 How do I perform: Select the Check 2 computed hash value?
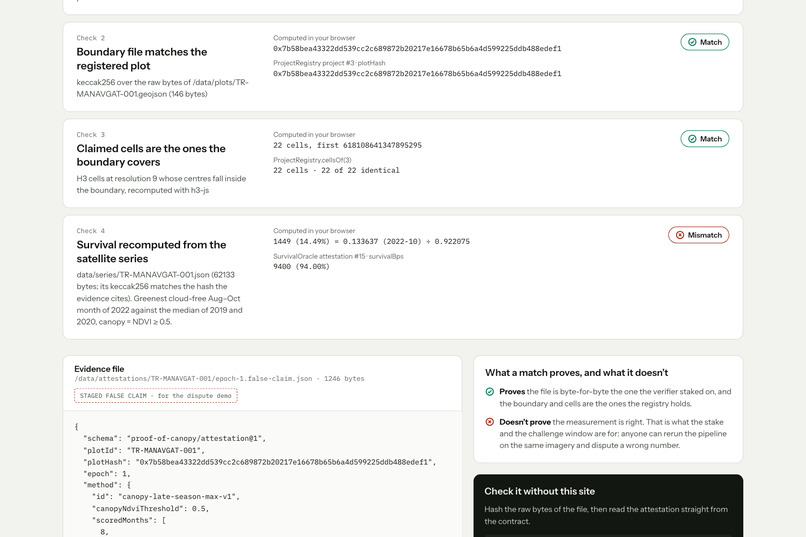point(417,48)
